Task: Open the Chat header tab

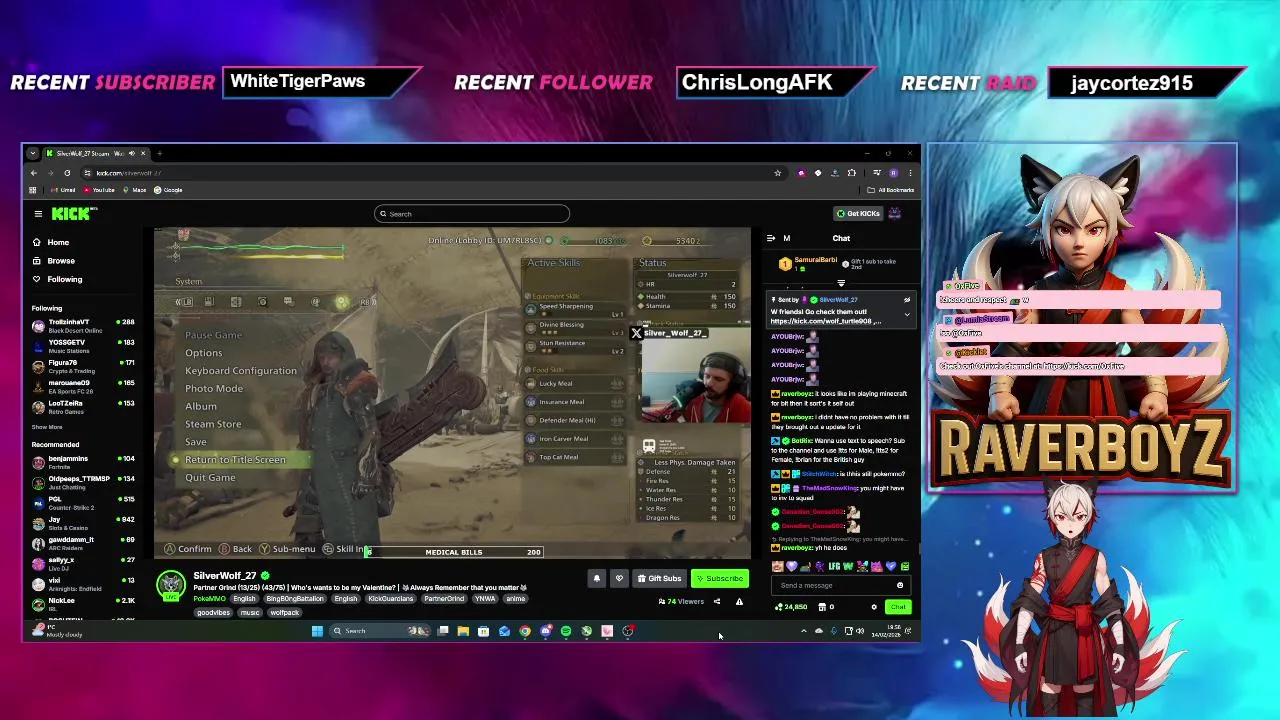Action: 841,238
